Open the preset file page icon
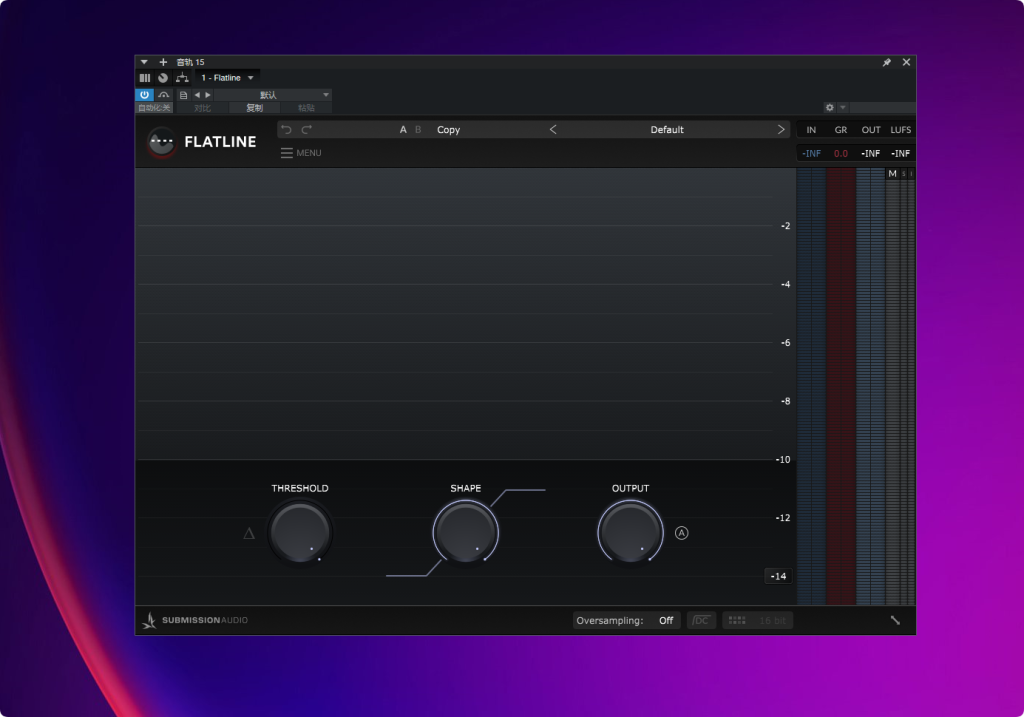Image resolution: width=1024 pixels, height=717 pixels. click(x=184, y=95)
